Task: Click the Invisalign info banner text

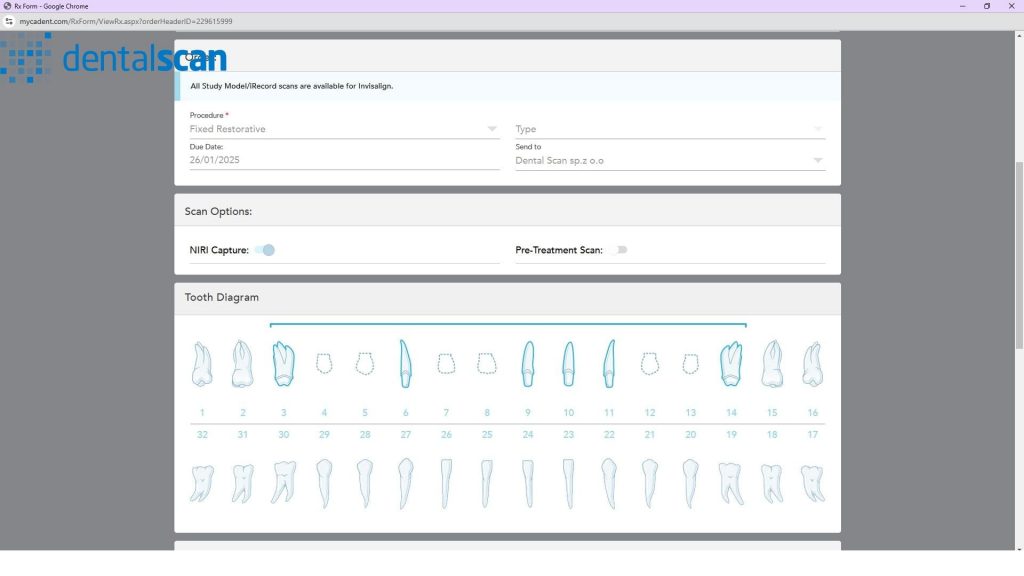Action: 291,86
